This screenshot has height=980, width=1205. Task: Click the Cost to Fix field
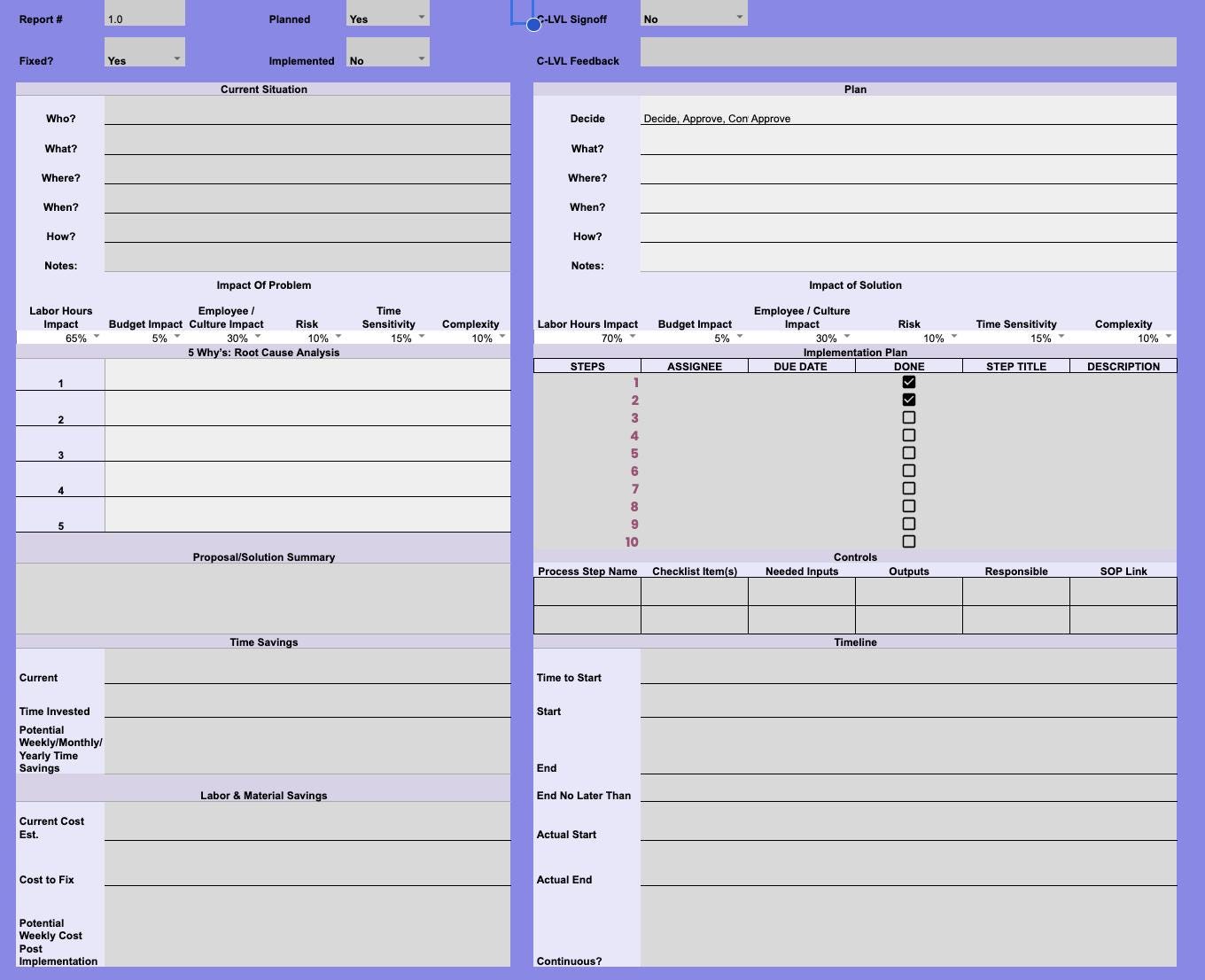(x=307, y=863)
